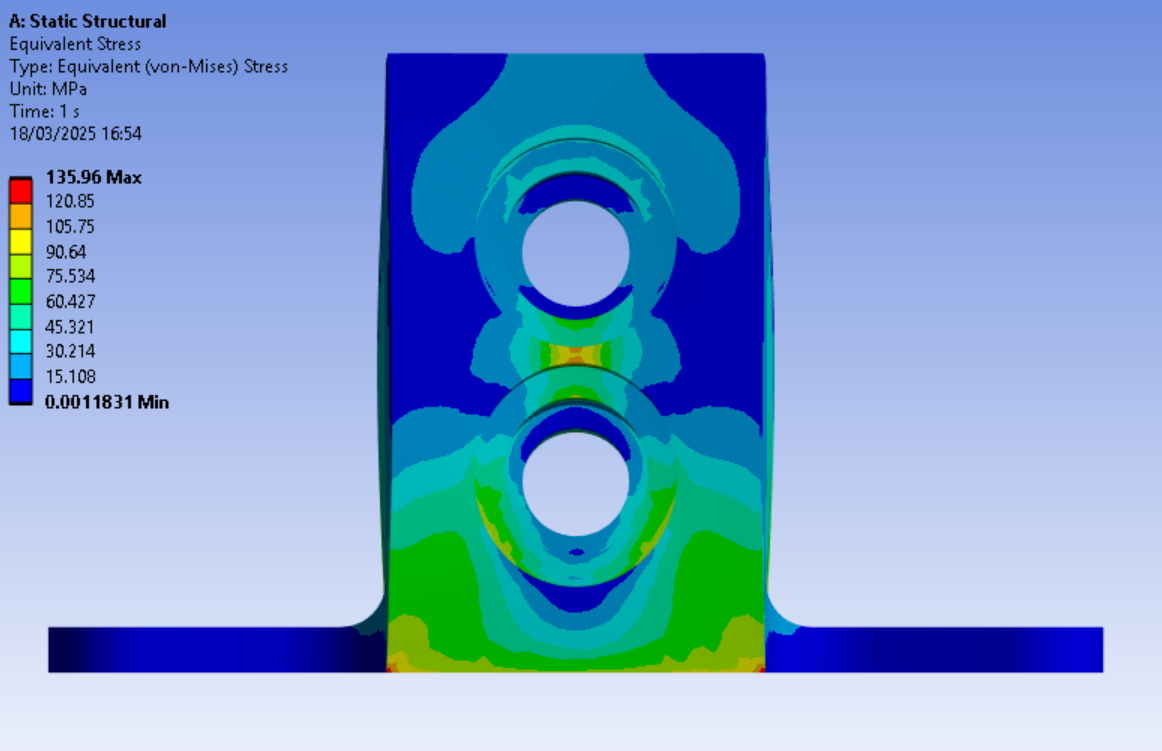Select the 'Type: Equivalent (von-Mises) Stress' label
The height and width of the screenshot is (751, 1162).
pyautogui.click(x=148, y=66)
